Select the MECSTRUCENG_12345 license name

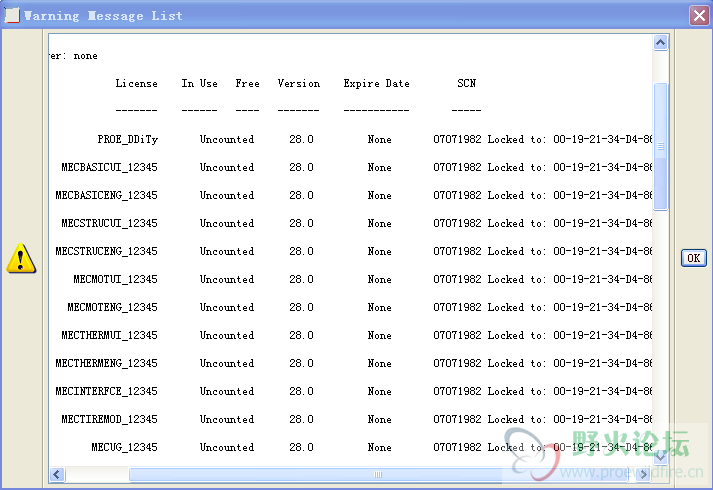[106, 251]
